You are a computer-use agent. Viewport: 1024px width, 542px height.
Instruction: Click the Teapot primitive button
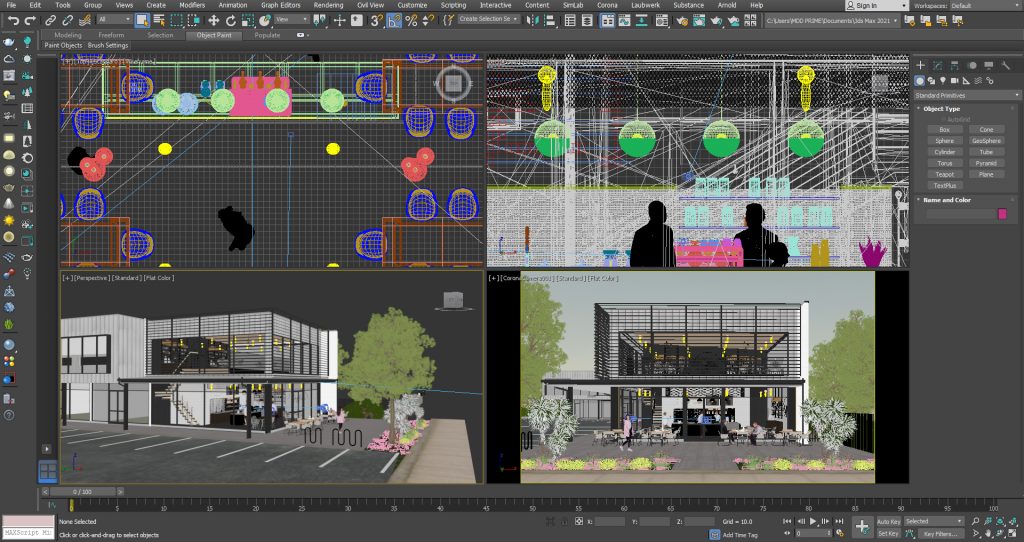tap(944, 174)
